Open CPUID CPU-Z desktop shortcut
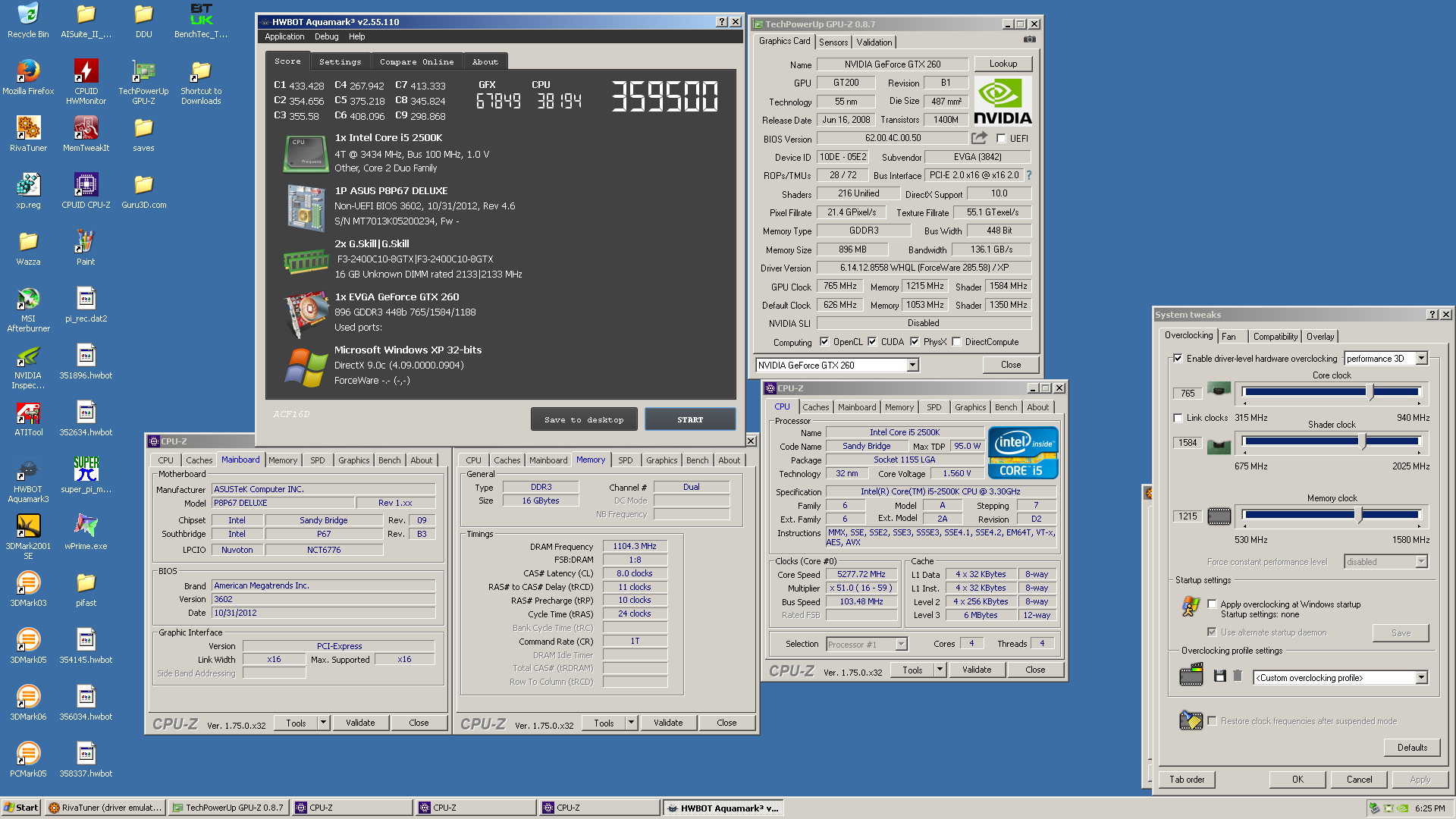 (86, 190)
